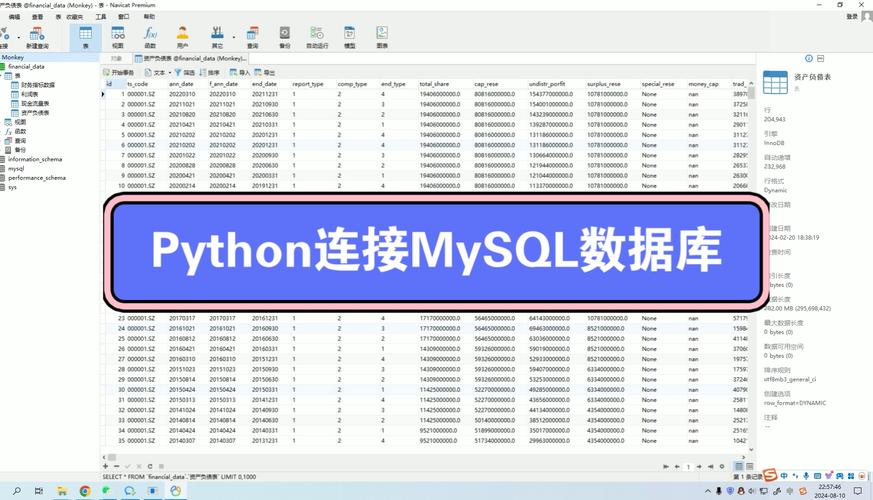Switch to the Objects (对象) tab
Viewport: 873px width, 500px height.
(x=116, y=58)
